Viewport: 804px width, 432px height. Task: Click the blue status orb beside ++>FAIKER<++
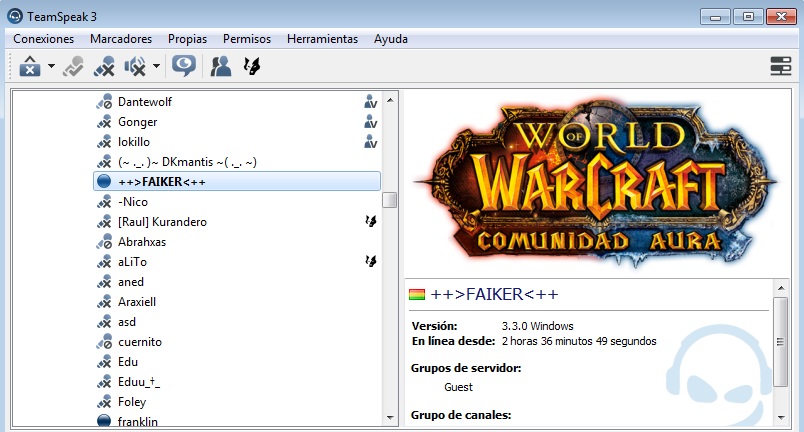104,181
